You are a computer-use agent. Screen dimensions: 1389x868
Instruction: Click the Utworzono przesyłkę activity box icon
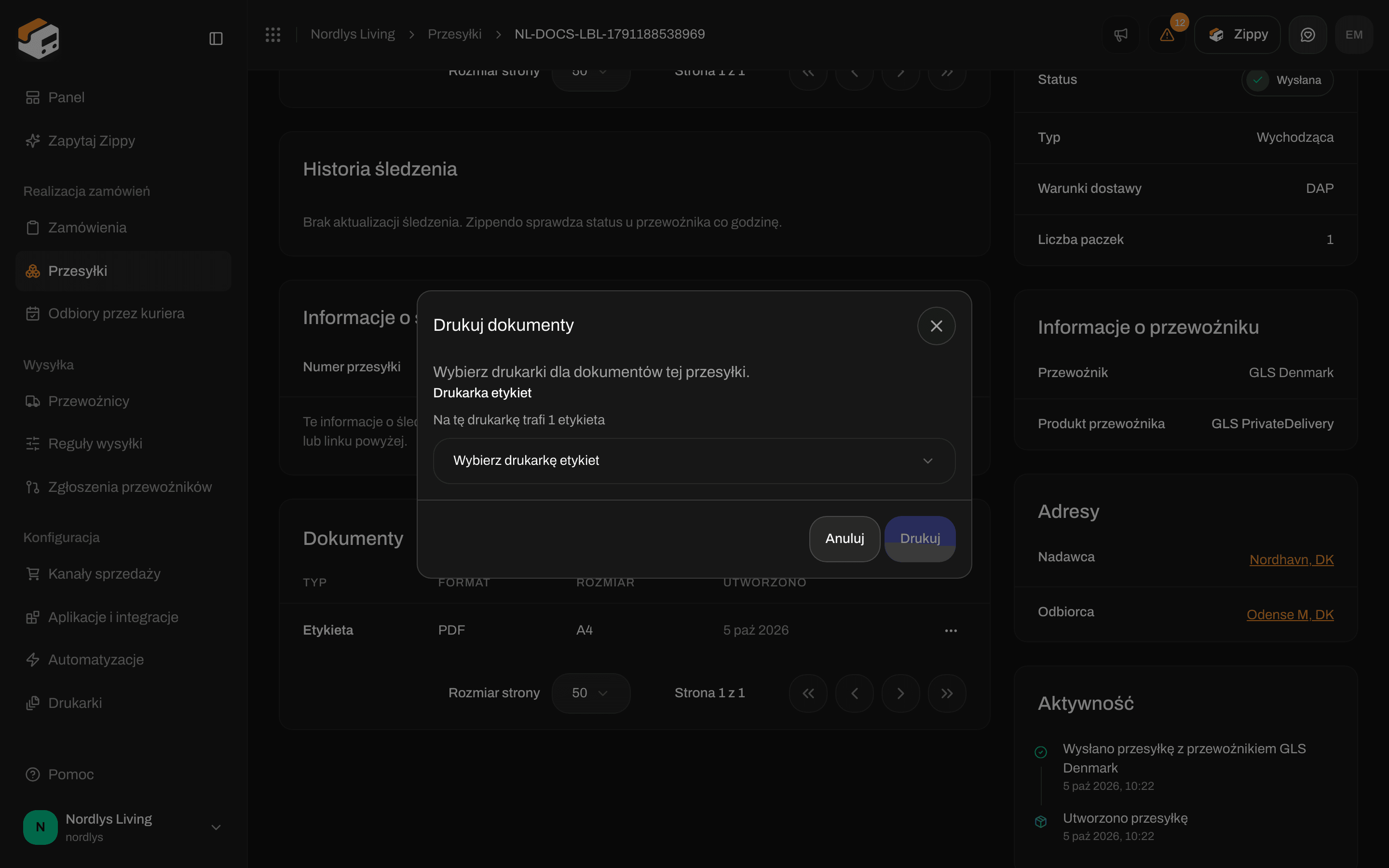(x=1041, y=822)
